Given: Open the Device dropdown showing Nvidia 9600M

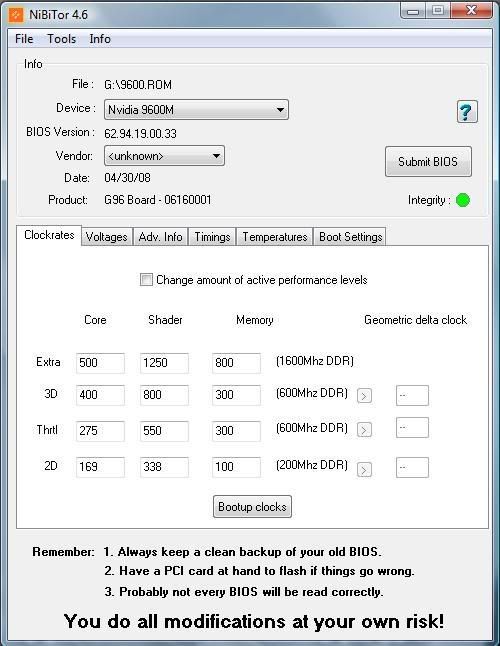Looking at the screenshot, I should tap(196, 110).
